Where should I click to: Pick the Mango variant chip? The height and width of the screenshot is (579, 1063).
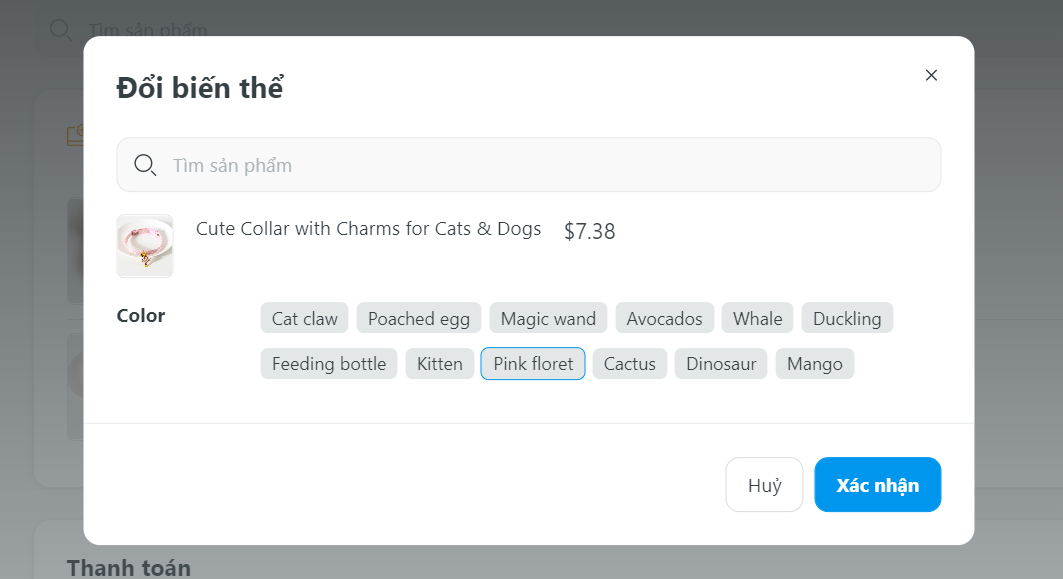[x=815, y=364]
